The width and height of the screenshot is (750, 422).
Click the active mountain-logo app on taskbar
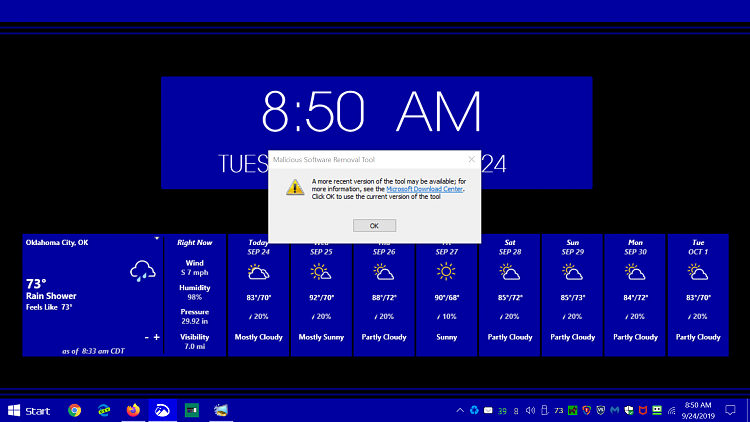click(x=162, y=411)
